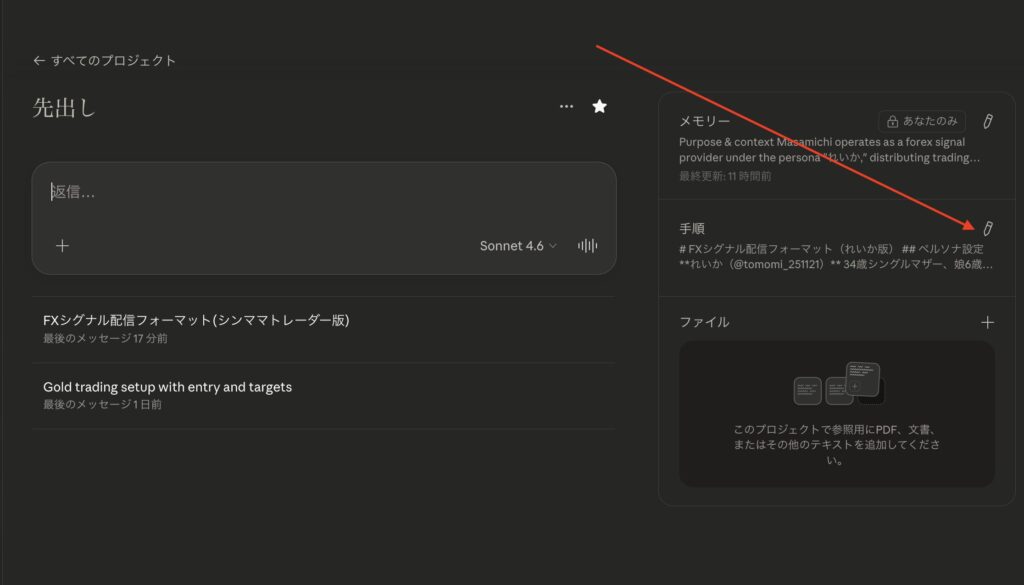Open the FXシグナル配信フォーマット chat
Image resolution: width=1024 pixels, height=585 pixels.
pos(196,320)
